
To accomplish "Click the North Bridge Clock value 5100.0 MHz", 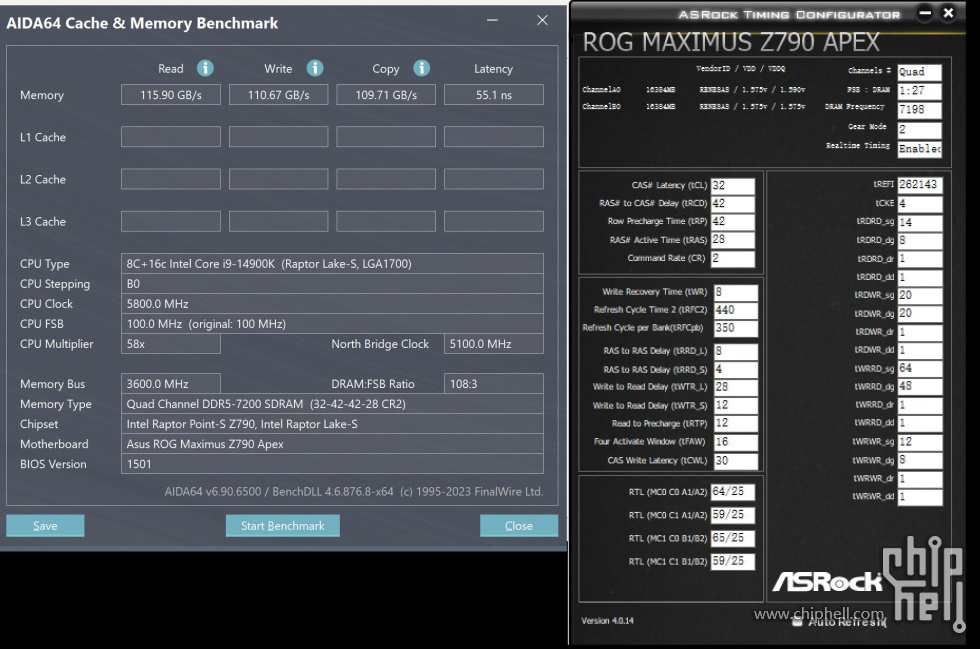I will click(494, 344).
